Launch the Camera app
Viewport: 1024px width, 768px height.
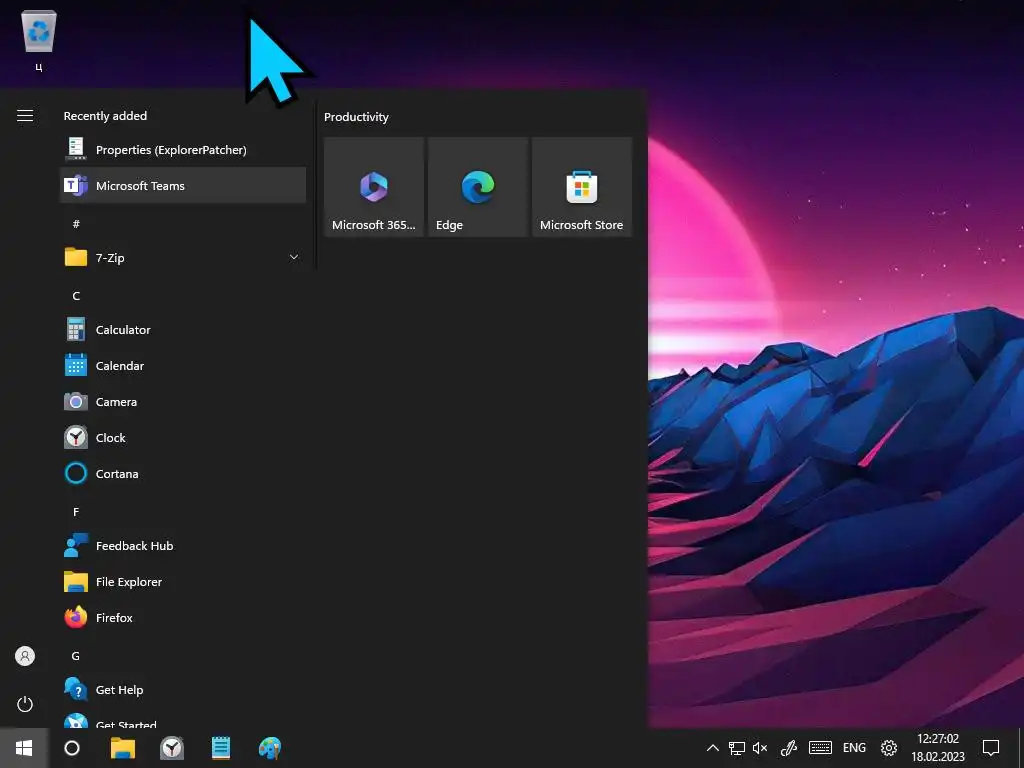pyautogui.click(x=183, y=401)
